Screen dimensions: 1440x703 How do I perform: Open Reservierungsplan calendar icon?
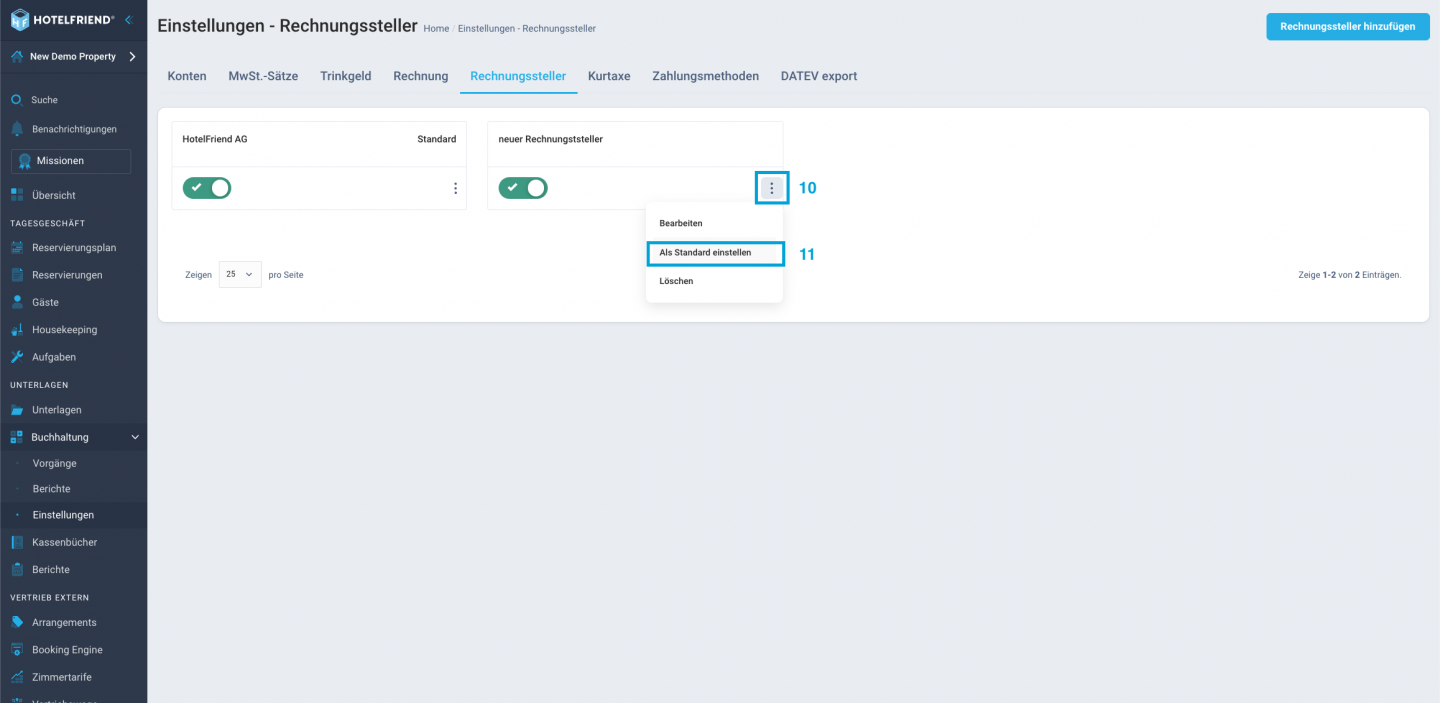click(x=17, y=248)
